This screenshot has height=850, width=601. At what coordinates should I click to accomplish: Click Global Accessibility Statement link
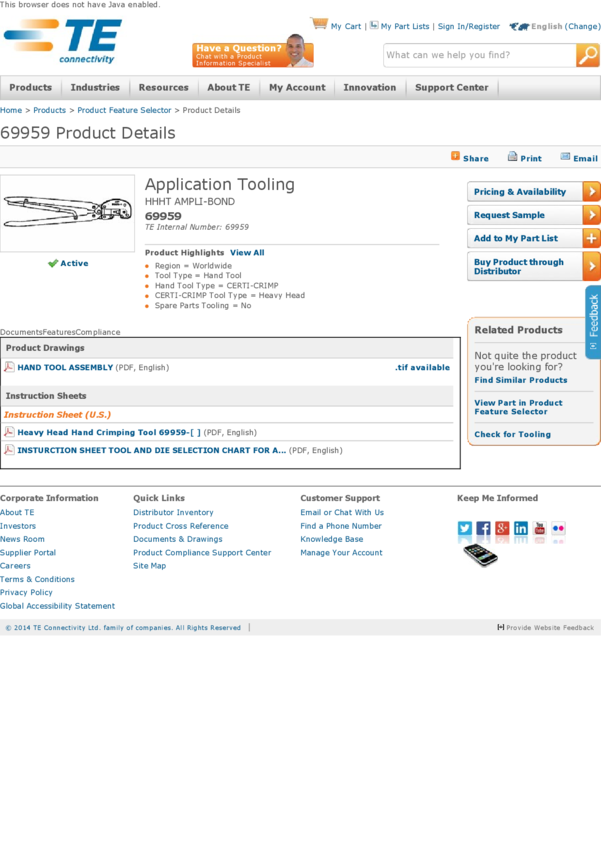[x=57, y=606]
